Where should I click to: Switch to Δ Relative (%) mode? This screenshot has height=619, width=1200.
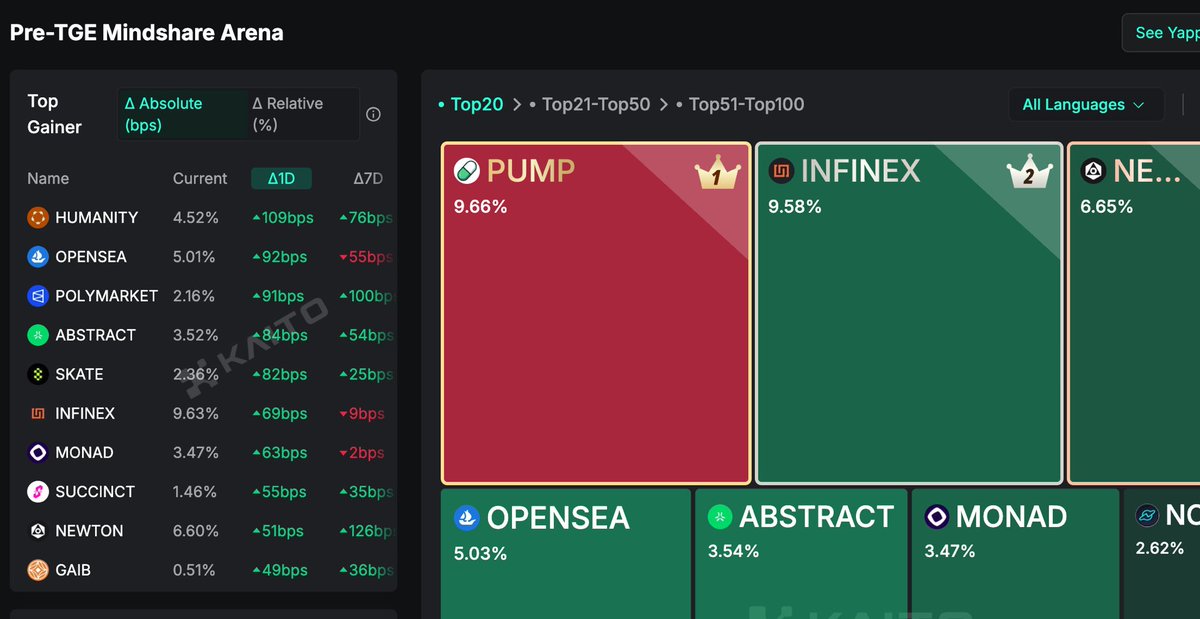pos(302,114)
